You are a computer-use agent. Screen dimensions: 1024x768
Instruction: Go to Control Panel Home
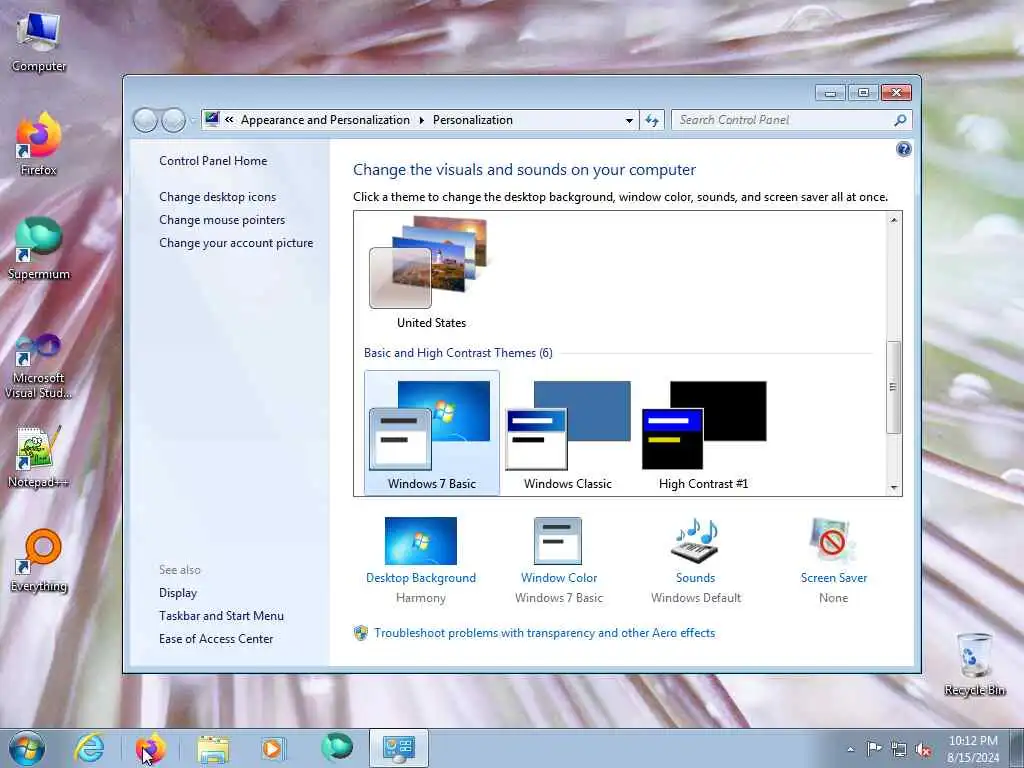[213, 161]
